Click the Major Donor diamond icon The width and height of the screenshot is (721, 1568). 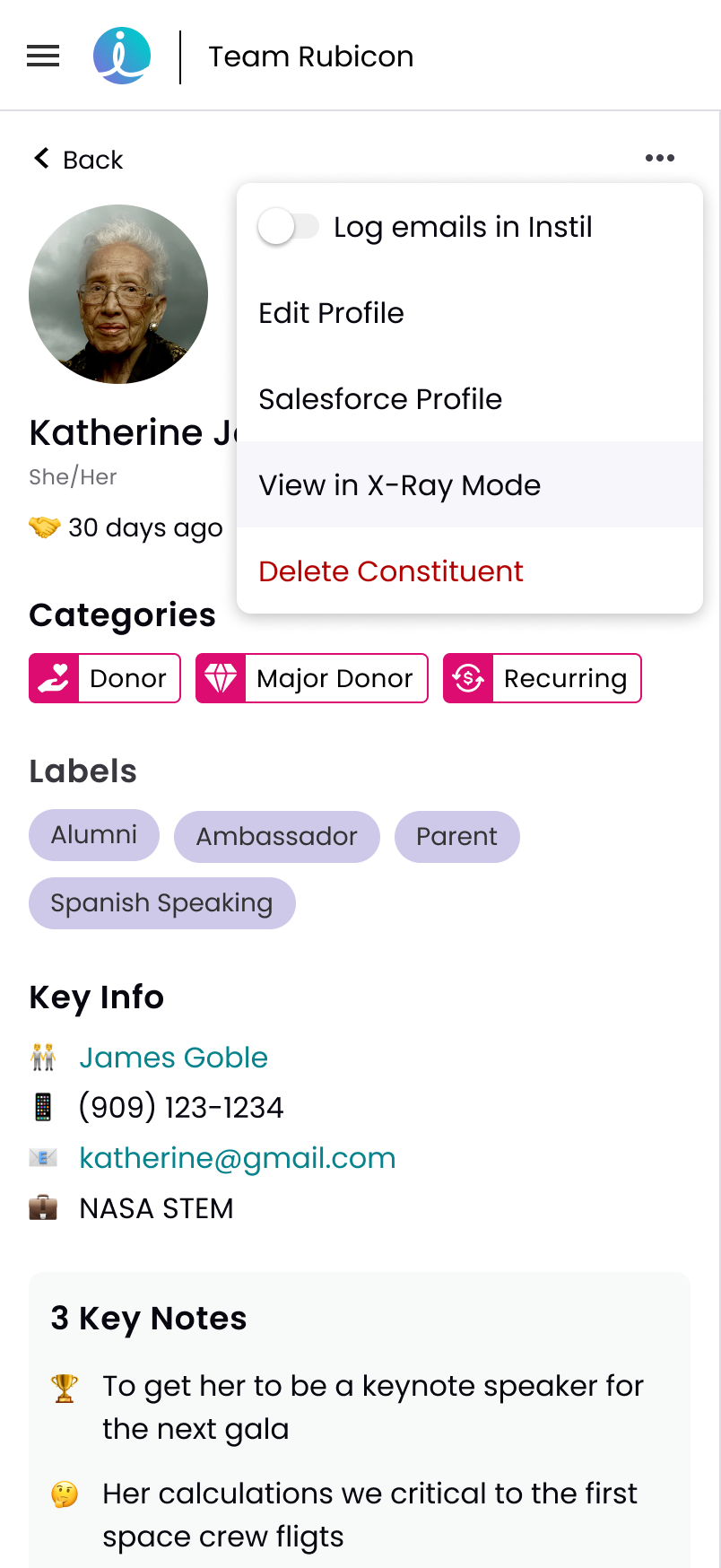point(221,678)
